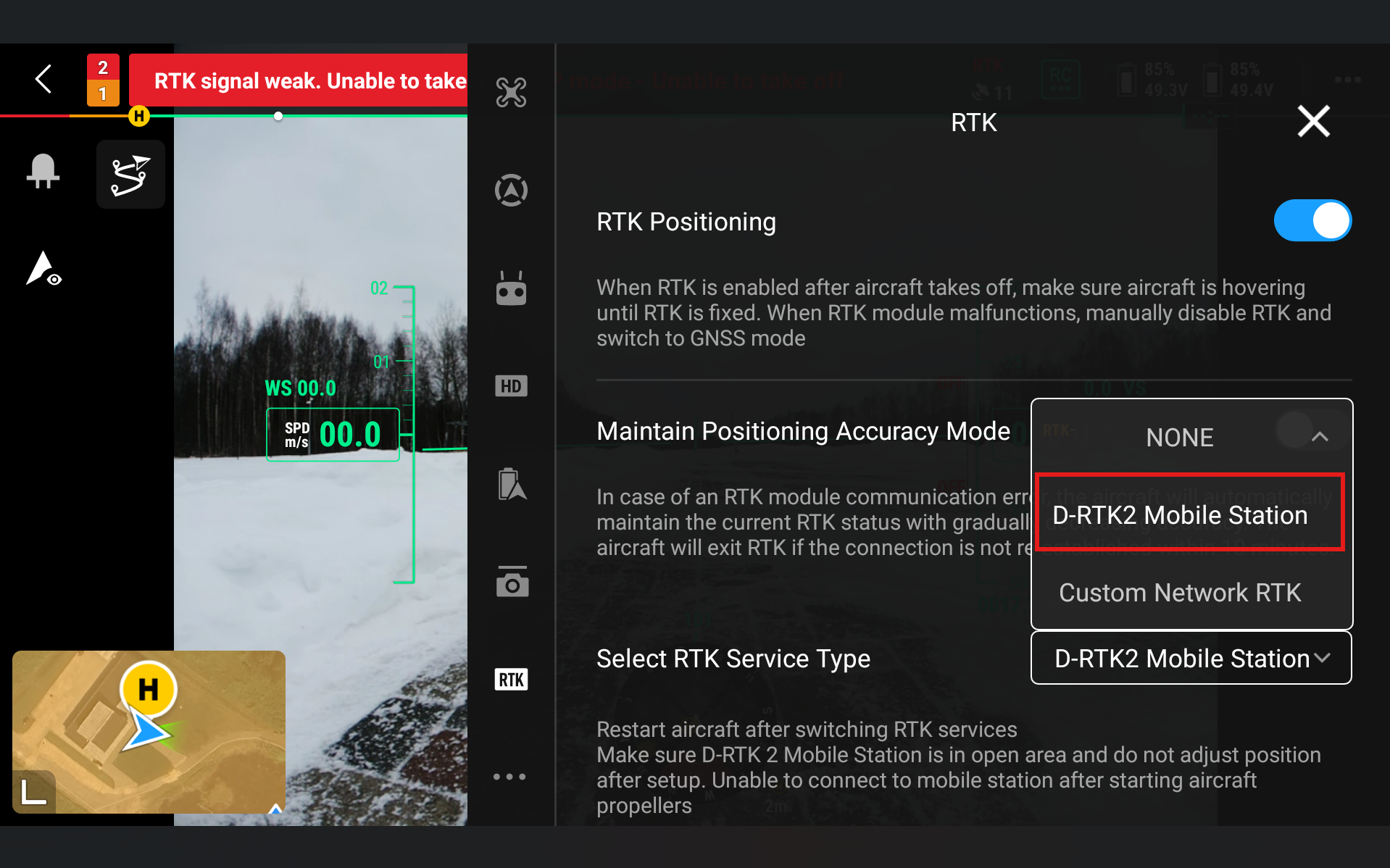Open the more options dots in sidebar
This screenshot has width=1390, height=868.
[509, 777]
